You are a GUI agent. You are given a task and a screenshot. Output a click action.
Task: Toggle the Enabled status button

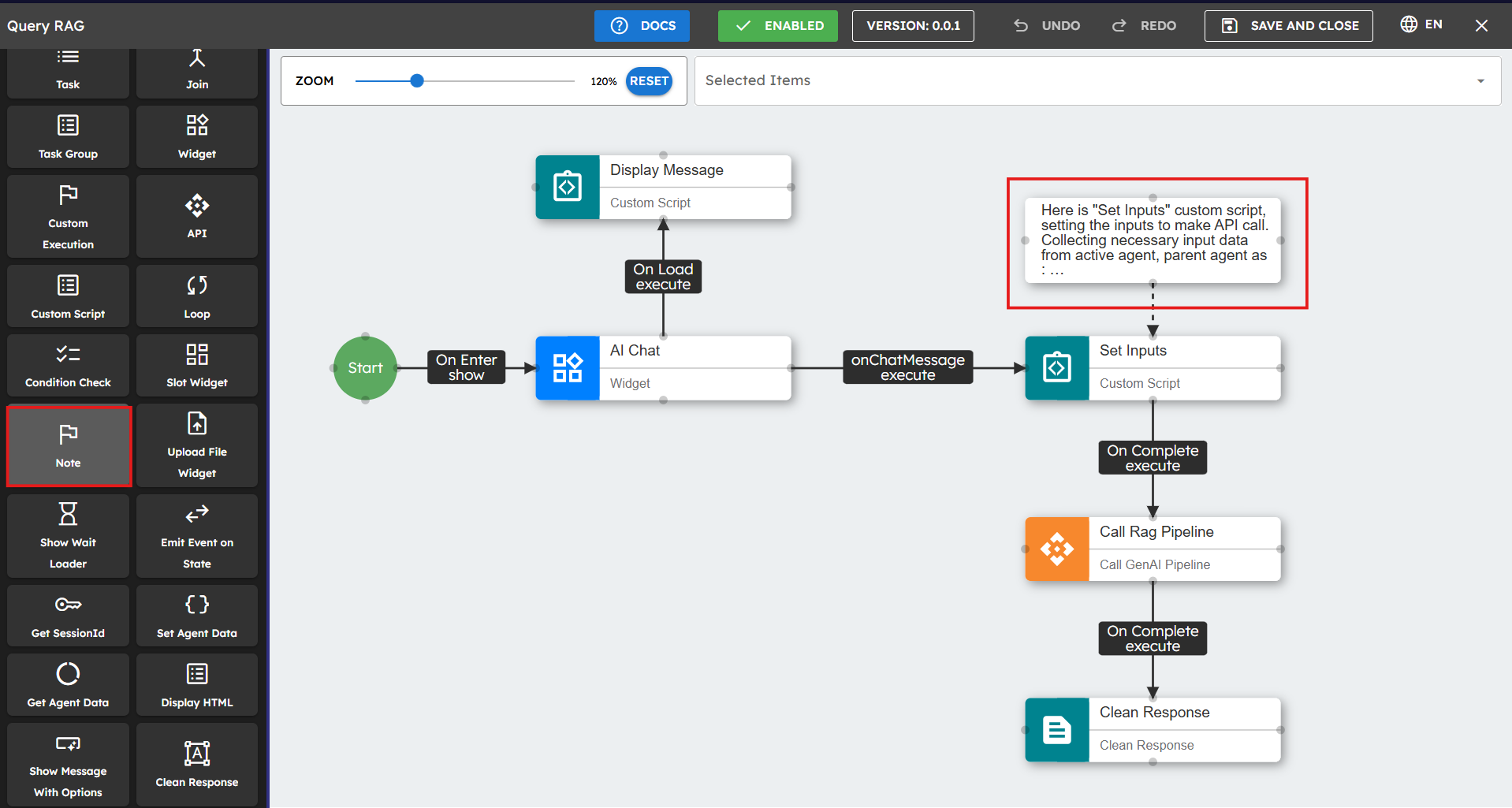point(777,26)
